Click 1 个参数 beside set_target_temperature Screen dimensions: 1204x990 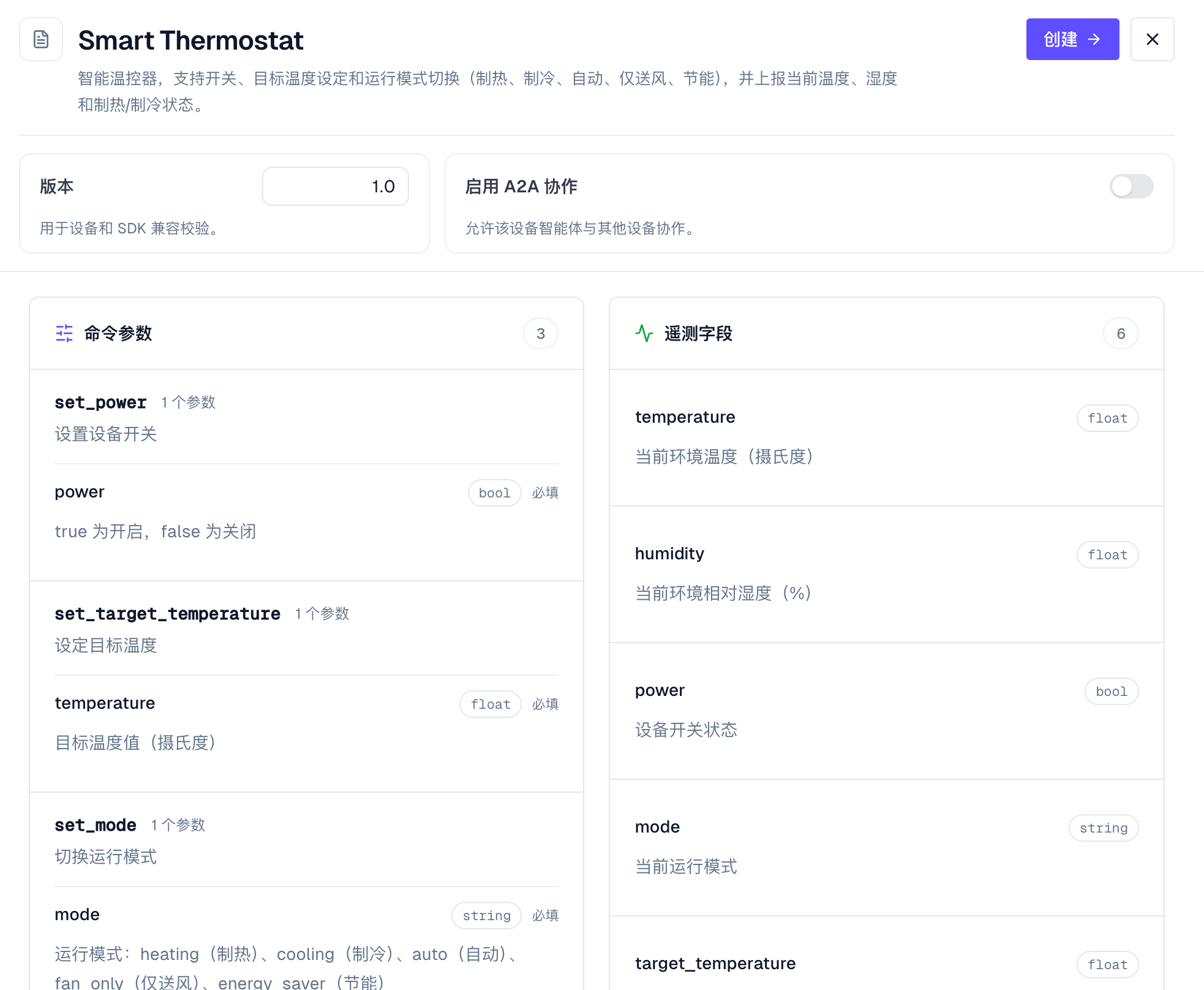[322, 613]
